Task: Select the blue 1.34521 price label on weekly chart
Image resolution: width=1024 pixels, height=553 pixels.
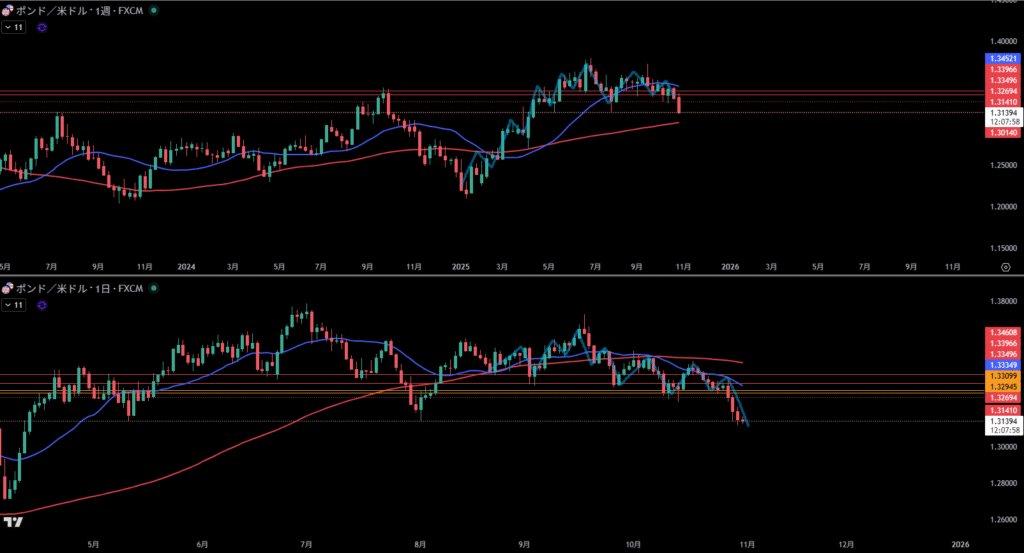Action: coord(1003,60)
